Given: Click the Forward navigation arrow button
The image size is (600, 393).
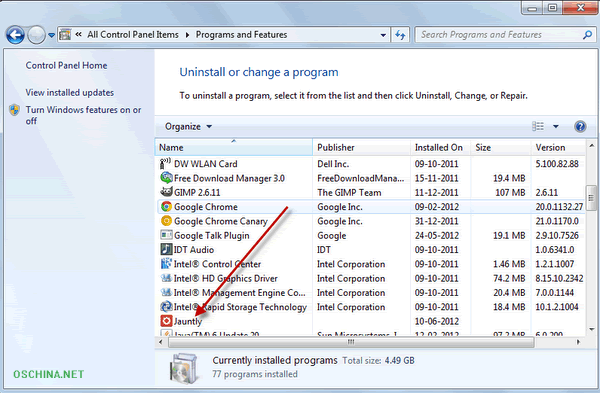Looking at the screenshot, I should pos(37,35).
